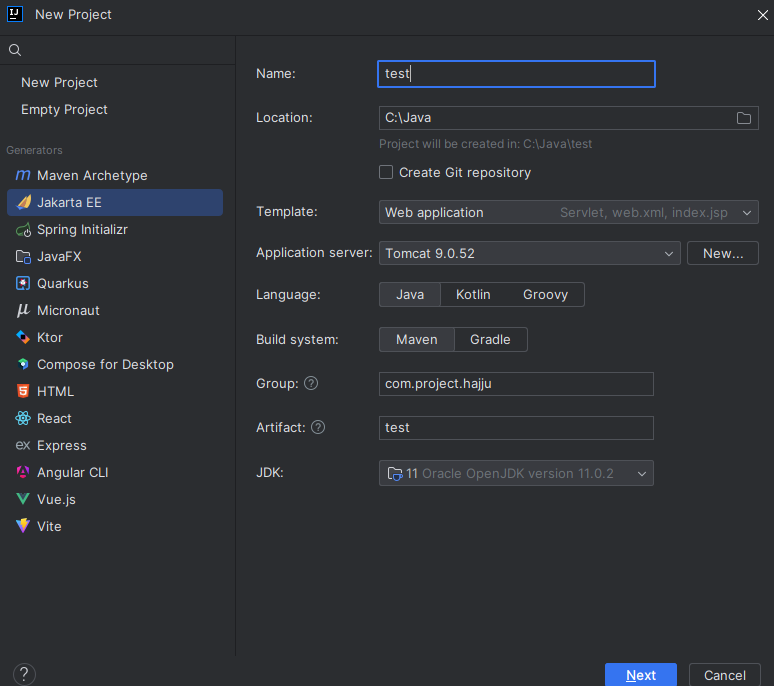774x686 pixels.
Task: Select Groovy as the language
Action: click(x=545, y=295)
